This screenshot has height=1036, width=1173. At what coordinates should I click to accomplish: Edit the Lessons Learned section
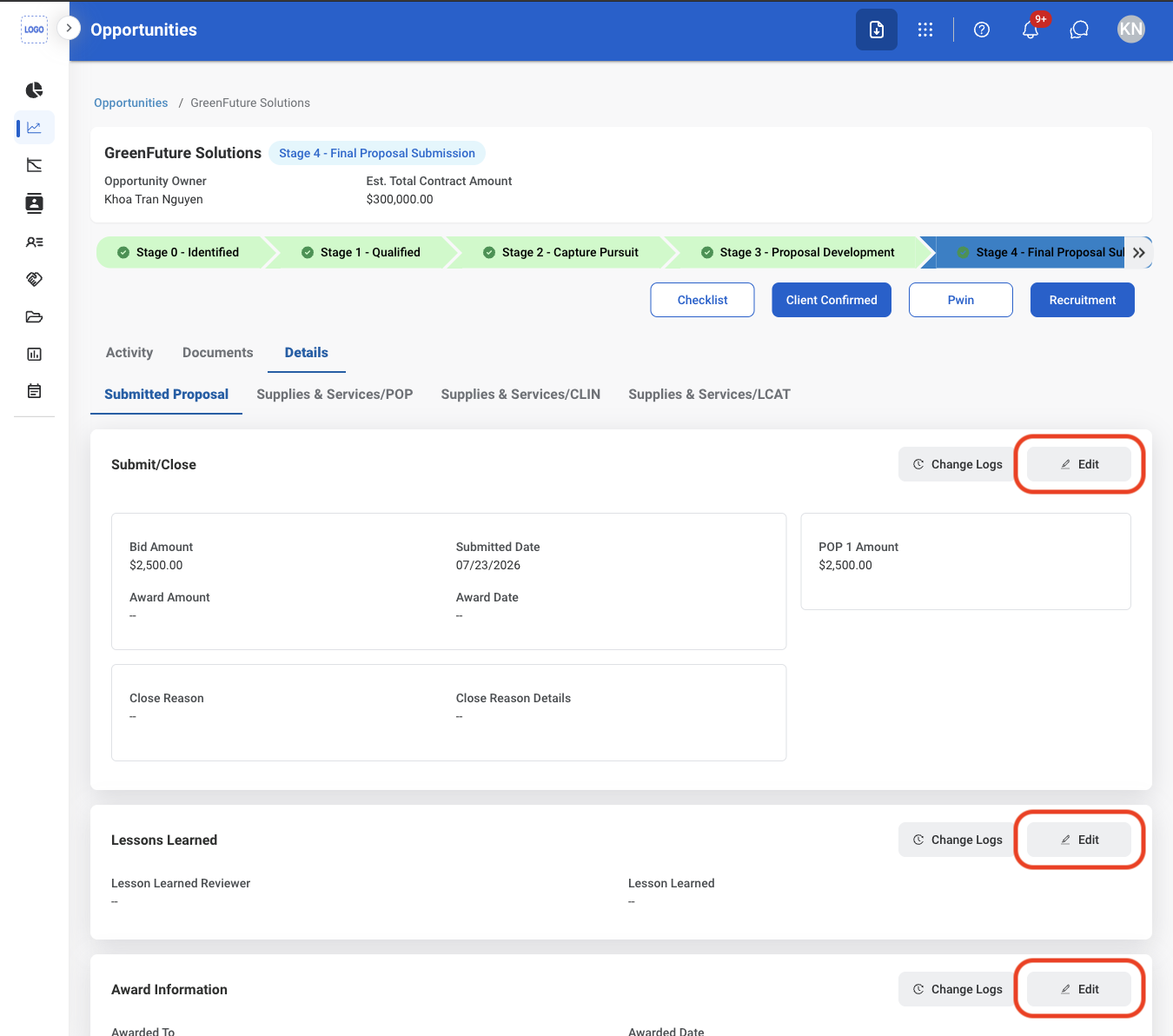1079,840
